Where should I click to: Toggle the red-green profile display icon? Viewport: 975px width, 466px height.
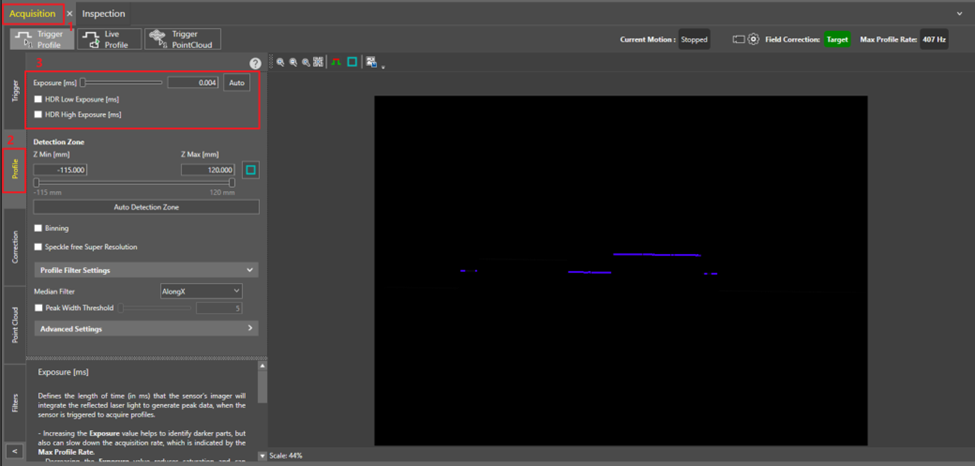click(x=336, y=62)
